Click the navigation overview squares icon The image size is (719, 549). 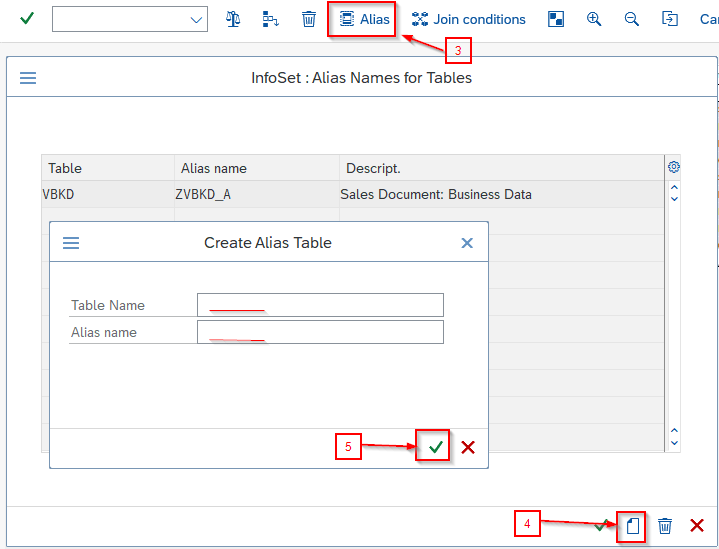pyautogui.click(x=556, y=19)
